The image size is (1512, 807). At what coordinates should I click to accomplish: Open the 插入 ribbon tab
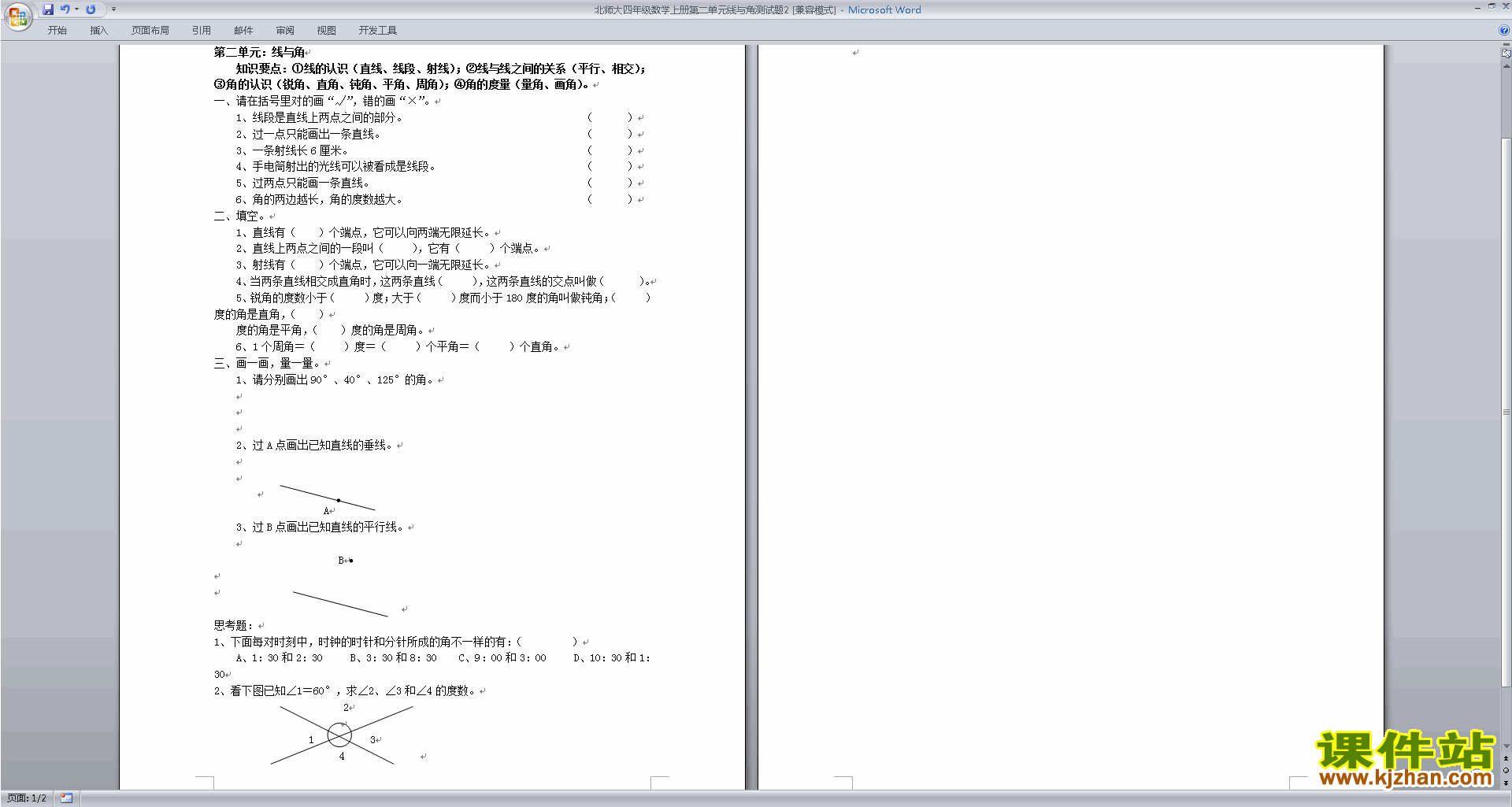coord(98,30)
